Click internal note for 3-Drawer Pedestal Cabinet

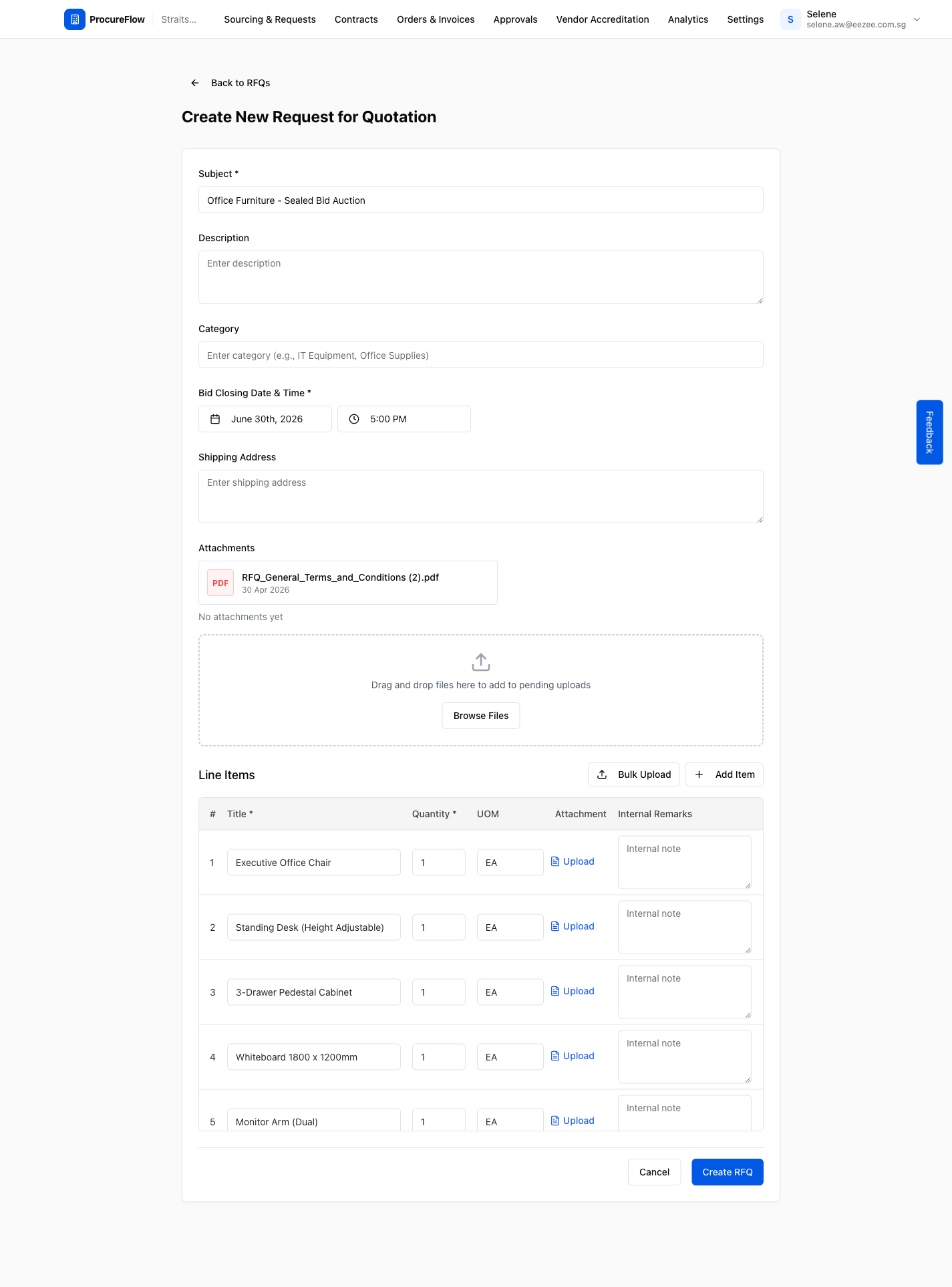tap(685, 992)
